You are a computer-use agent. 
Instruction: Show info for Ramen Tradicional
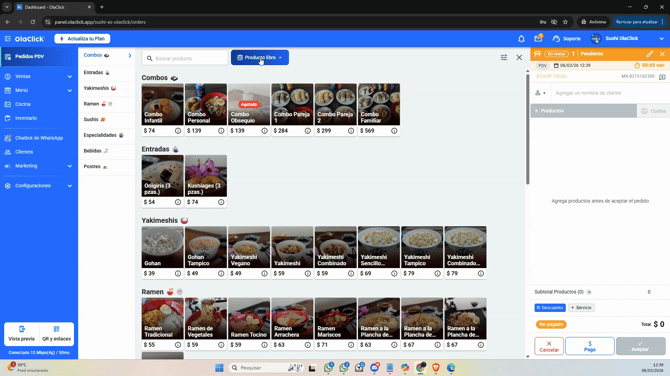pyautogui.click(x=178, y=345)
